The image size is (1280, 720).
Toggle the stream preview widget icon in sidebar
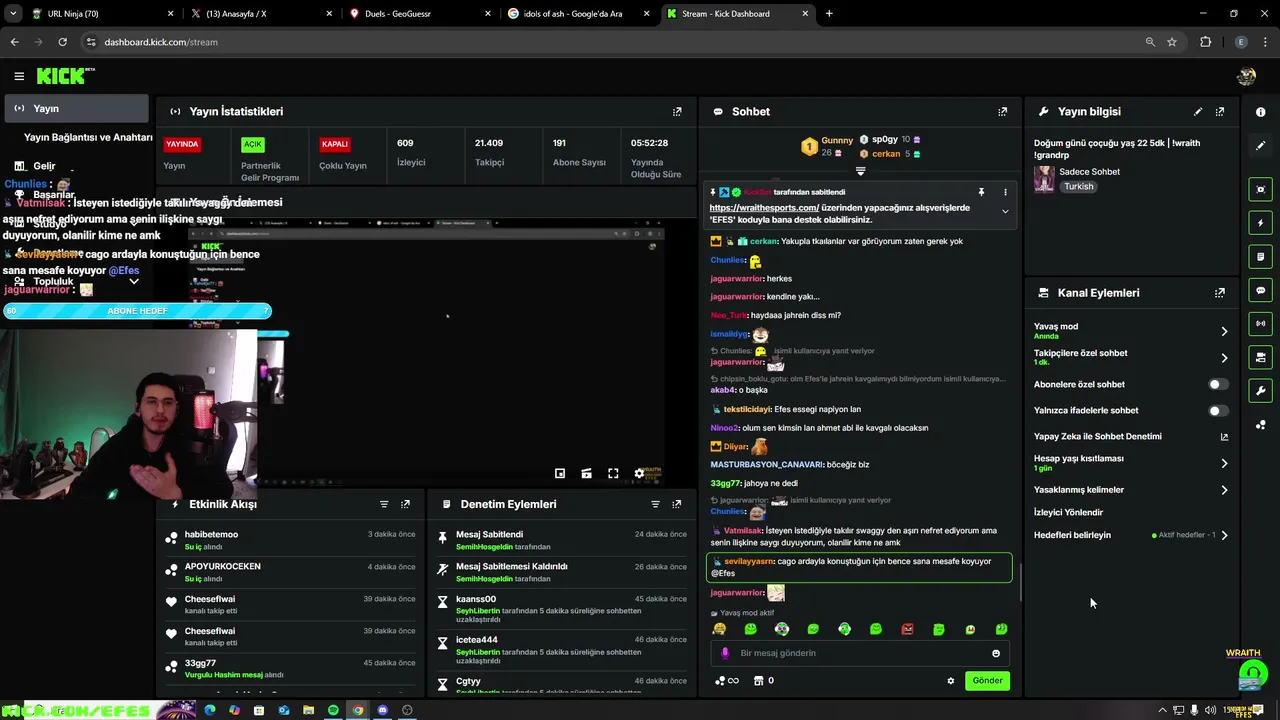click(1261, 189)
